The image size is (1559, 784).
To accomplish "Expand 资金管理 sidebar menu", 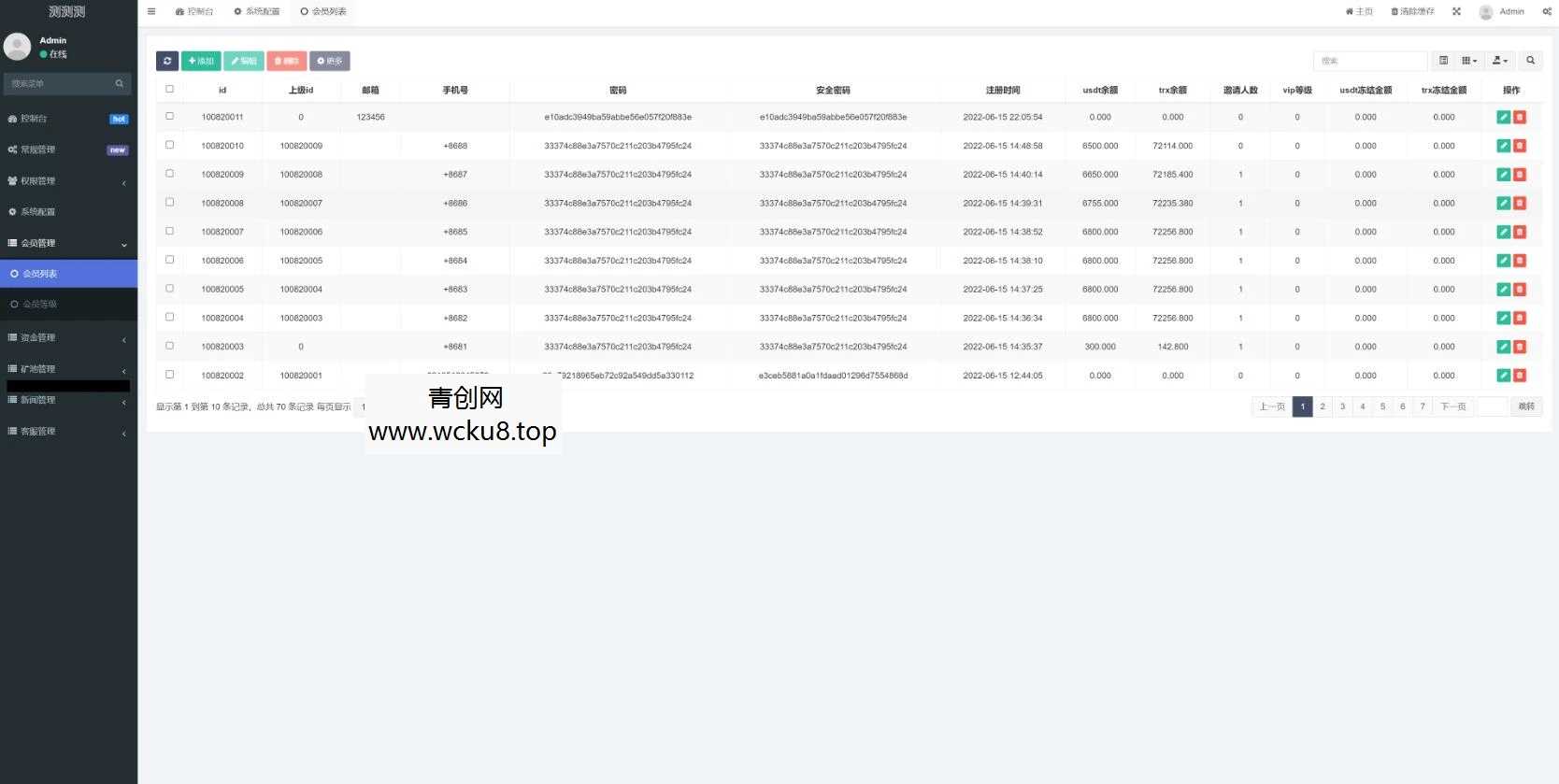I will click(x=68, y=337).
